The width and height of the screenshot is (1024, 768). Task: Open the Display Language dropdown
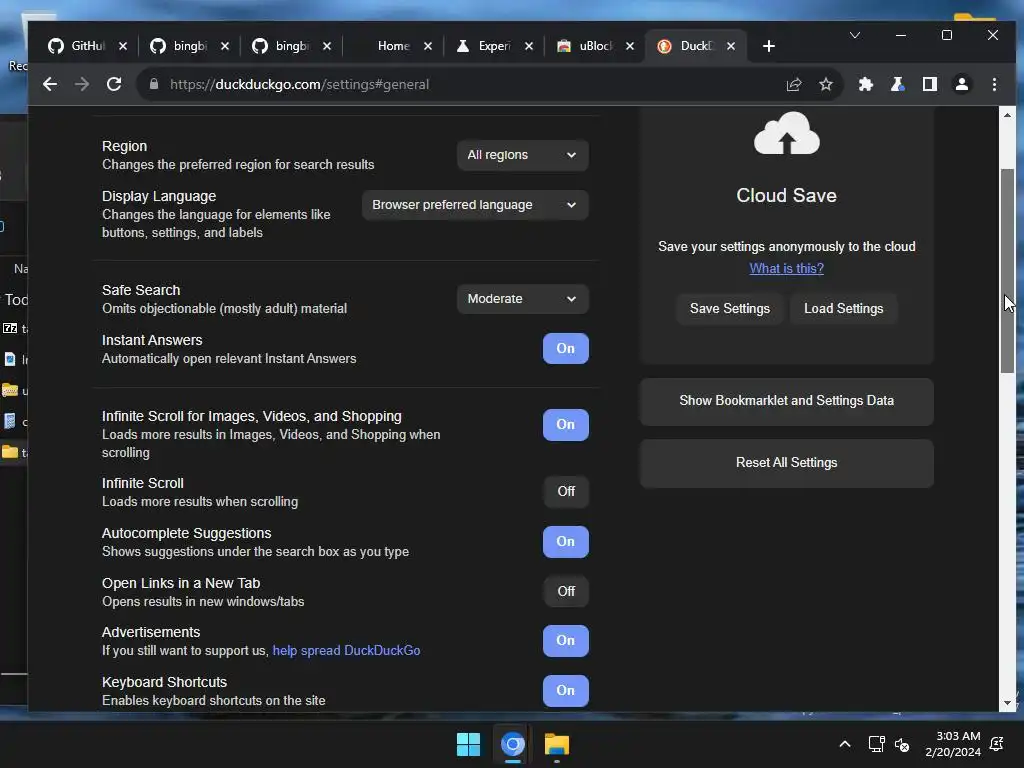point(475,205)
